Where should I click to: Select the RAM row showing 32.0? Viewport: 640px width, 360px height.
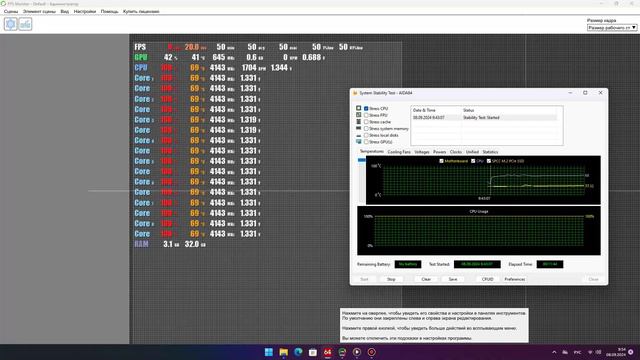(x=170, y=244)
